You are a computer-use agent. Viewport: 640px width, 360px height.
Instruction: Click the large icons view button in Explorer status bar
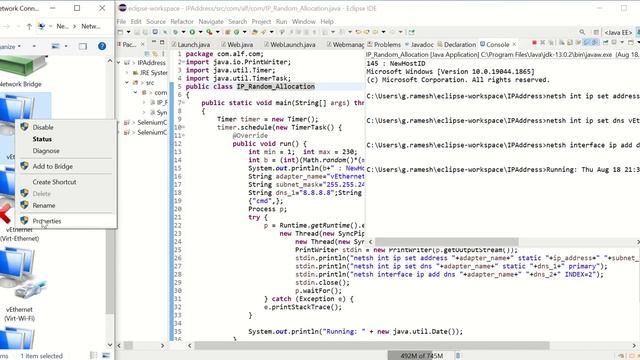pos(106,356)
